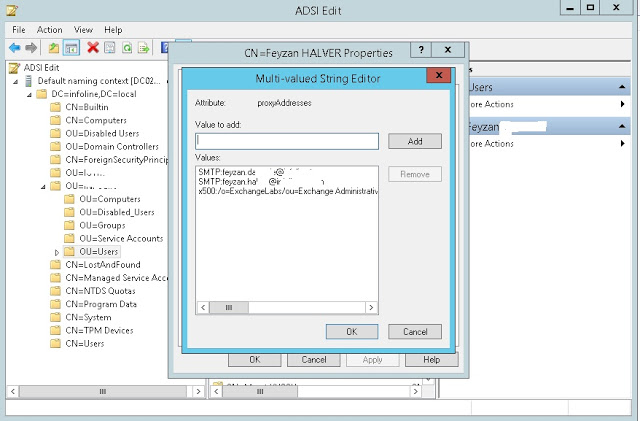Click the Forward arrow in the toolbar
The width and height of the screenshot is (640, 421).
[32, 47]
